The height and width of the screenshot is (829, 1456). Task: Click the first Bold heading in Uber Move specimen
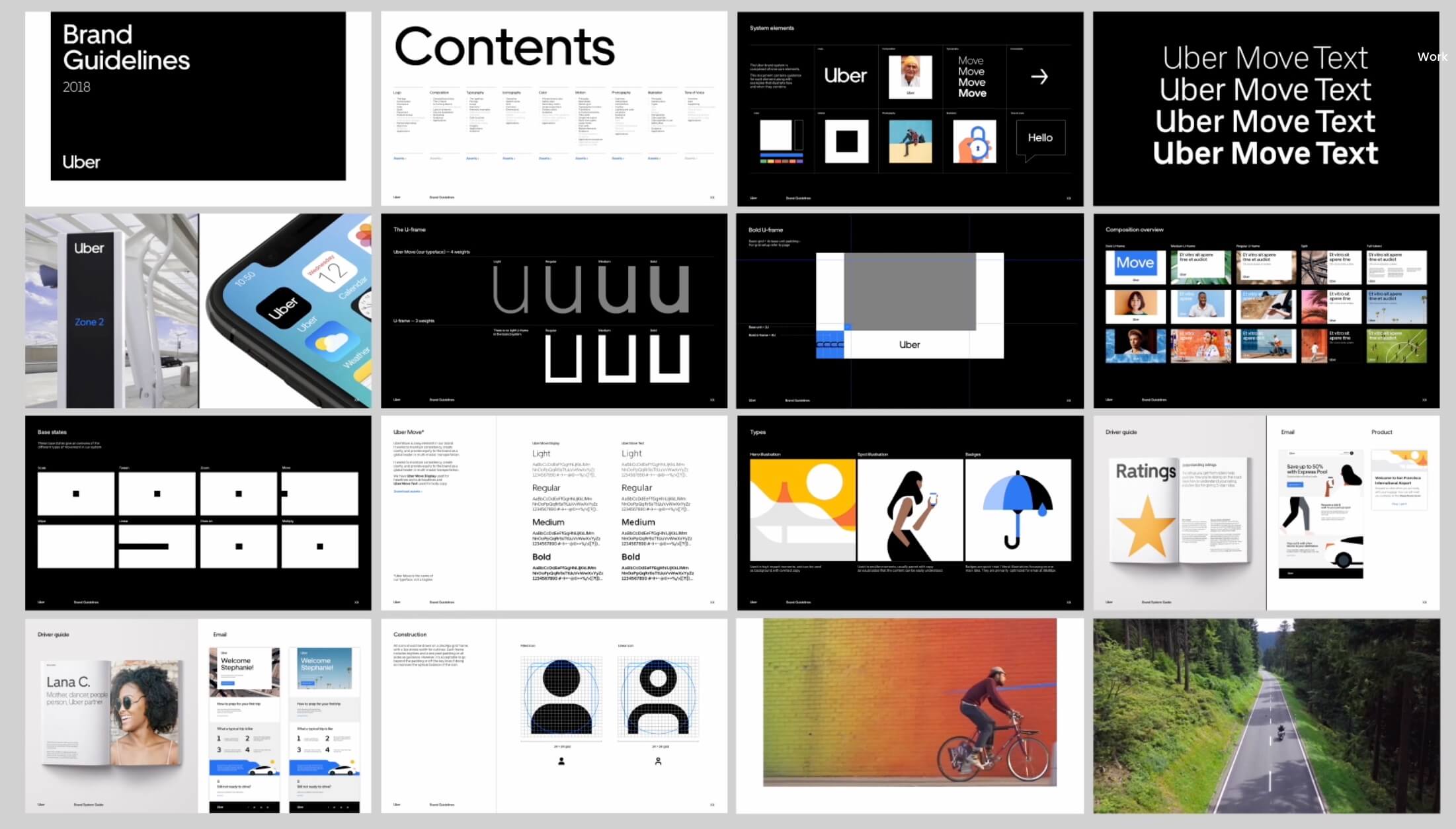542,557
